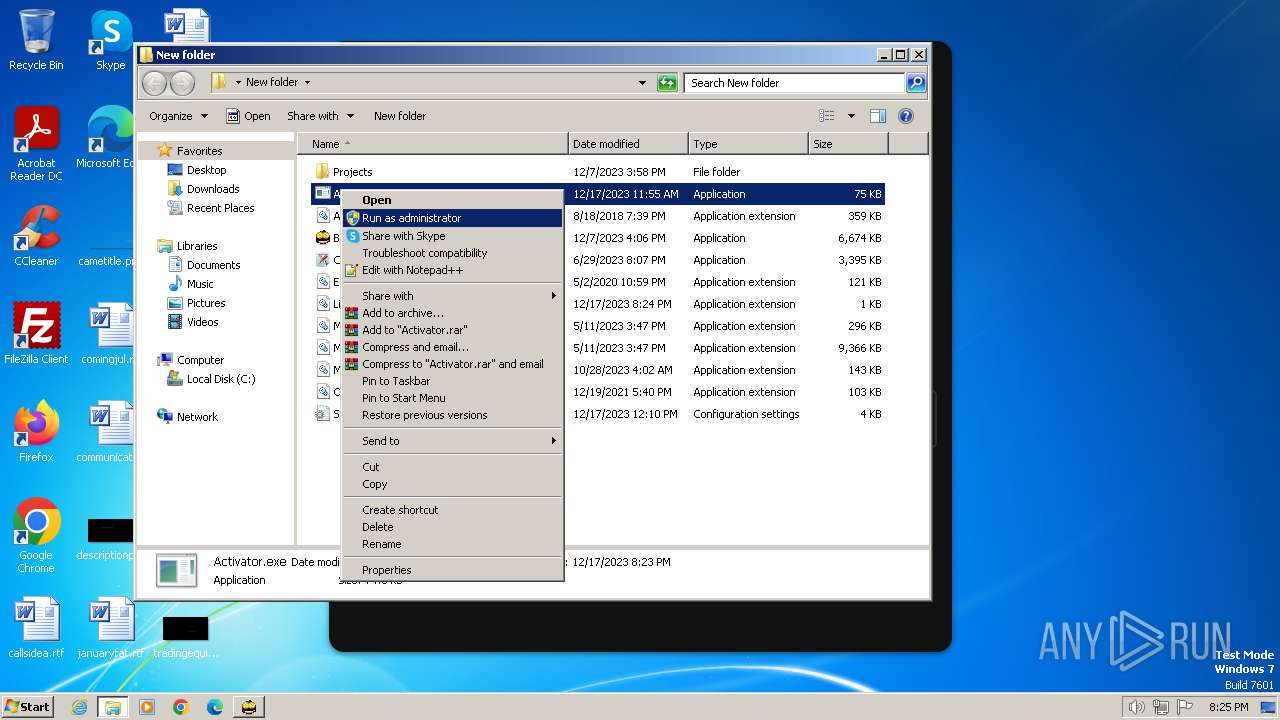Screen dimensions: 1280x720
Task: Sort by the Type column header
Action: click(x=748, y=144)
